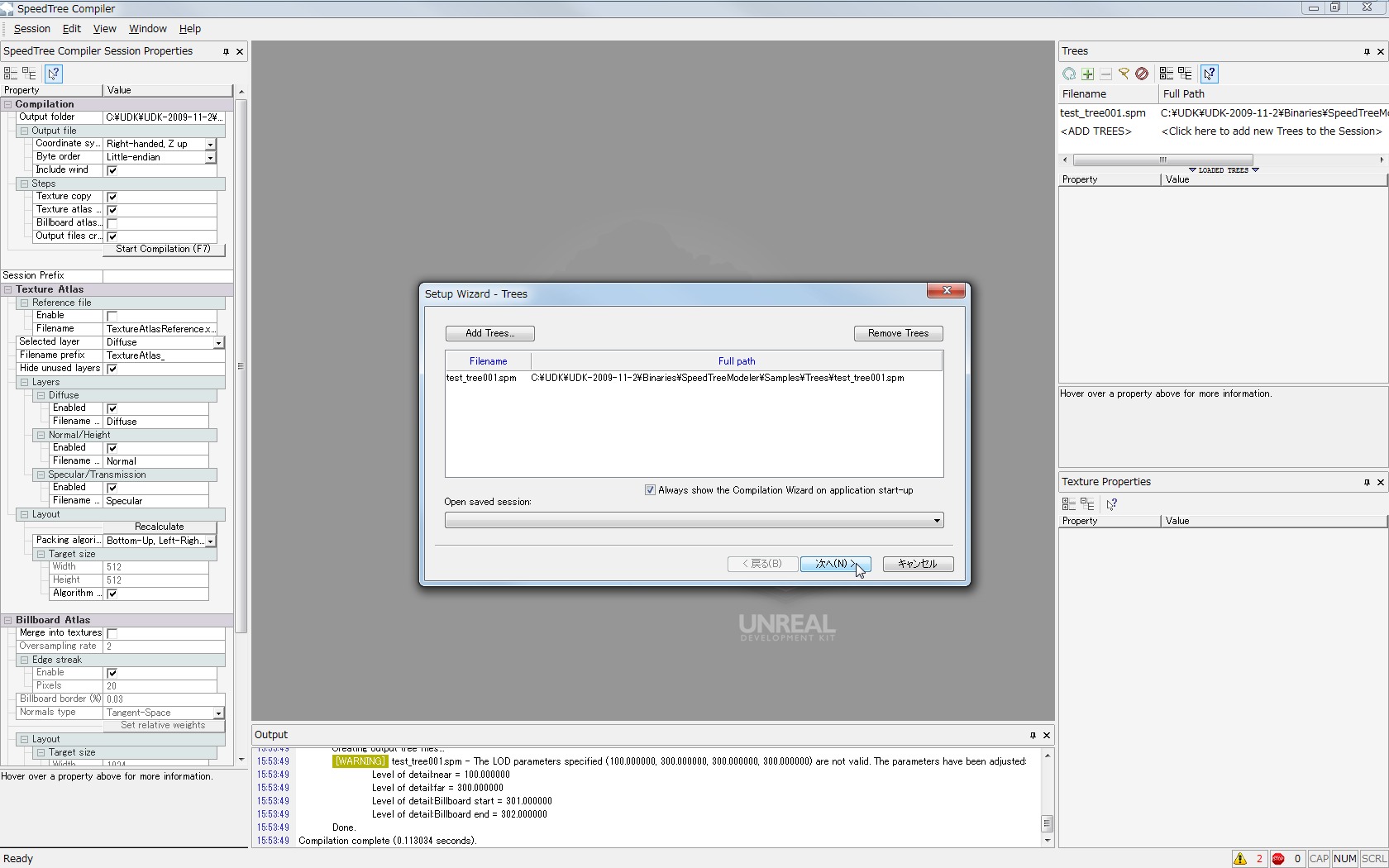This screenshot has width=1389, height=868.
Task: Toggle the Normal/Height layer Enabled checkbox
Action: point(112,448)
